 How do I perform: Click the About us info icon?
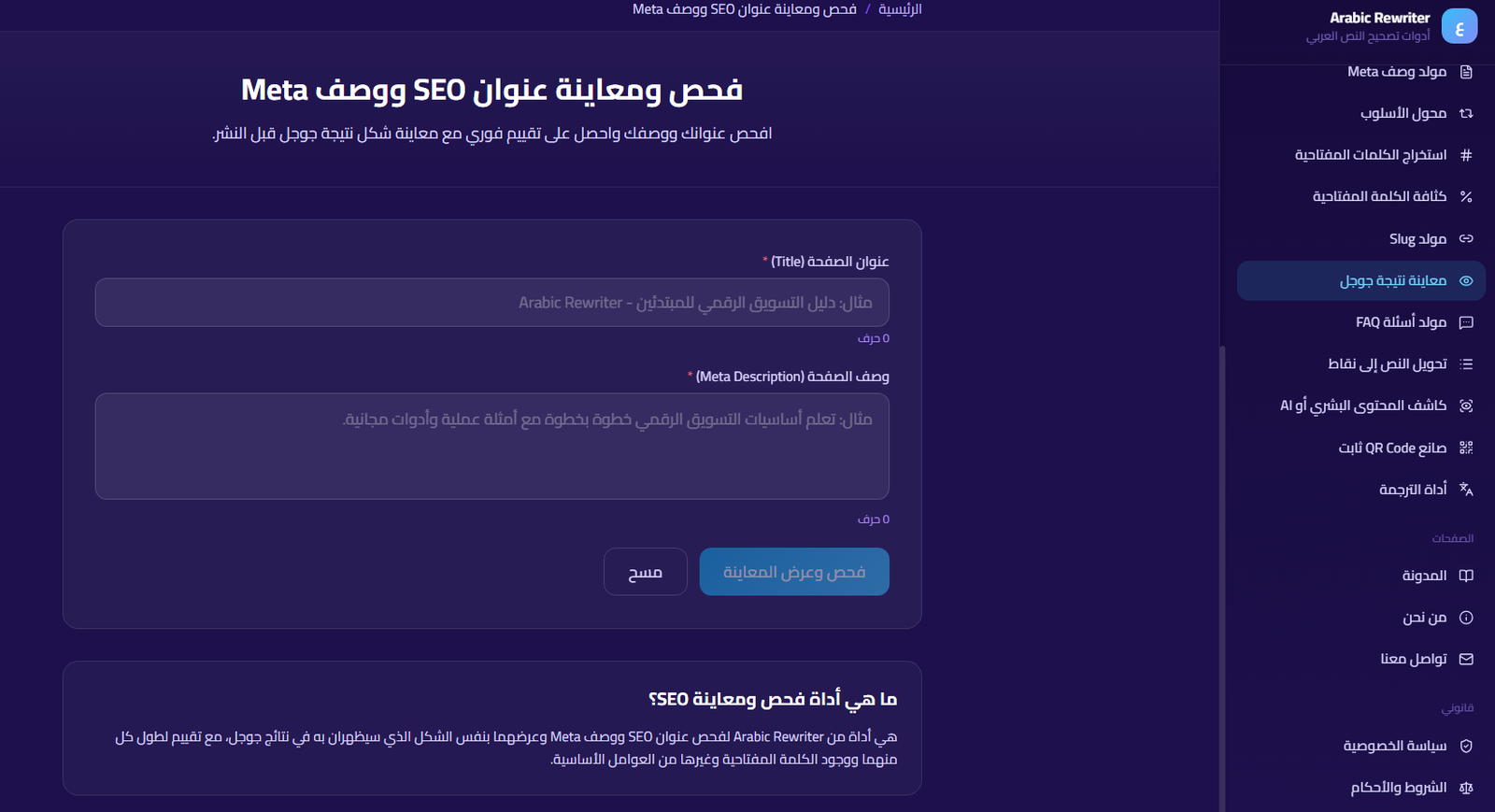pos(1466,617)
